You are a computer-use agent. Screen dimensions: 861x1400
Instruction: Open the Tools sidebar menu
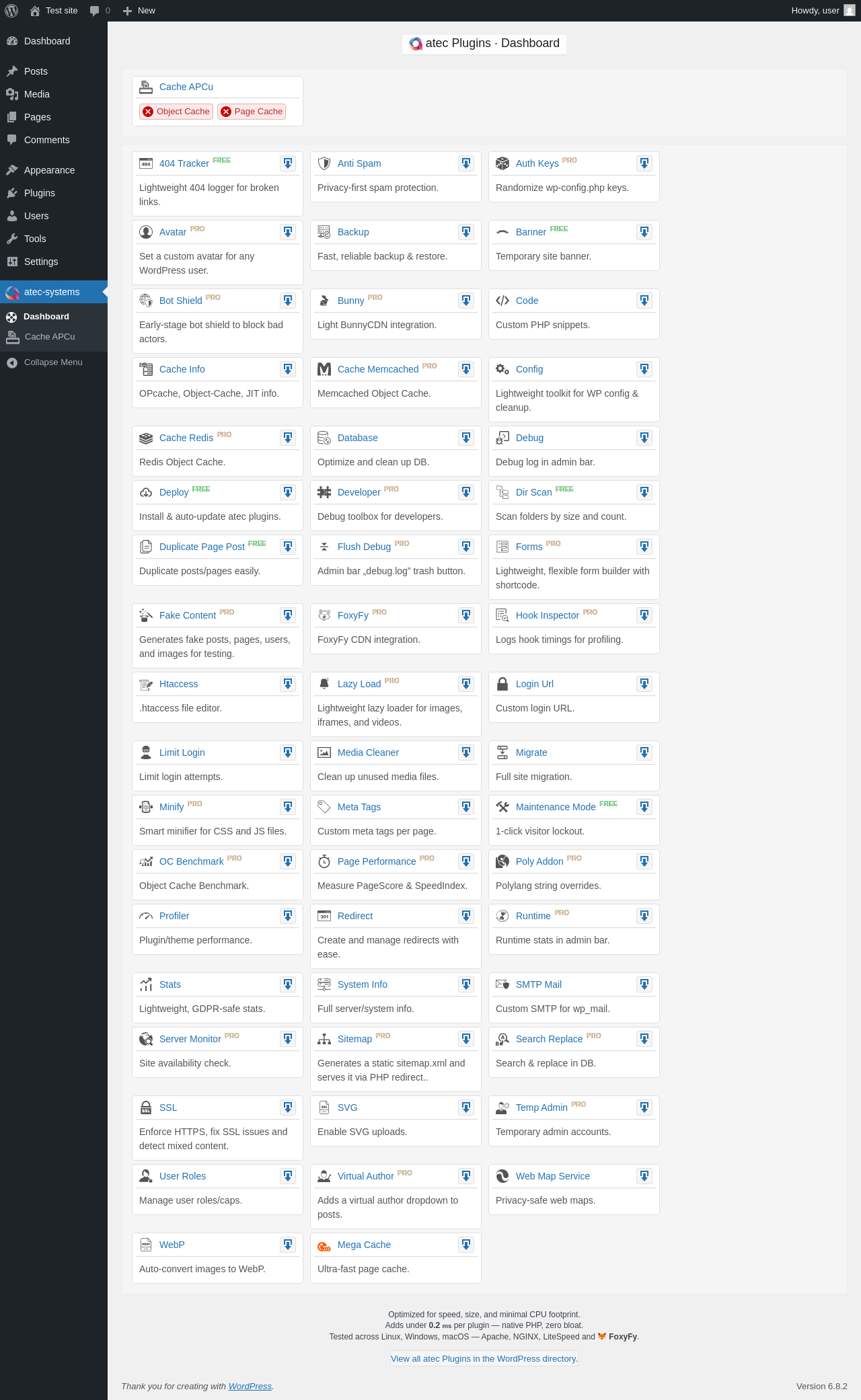[54, 239]
